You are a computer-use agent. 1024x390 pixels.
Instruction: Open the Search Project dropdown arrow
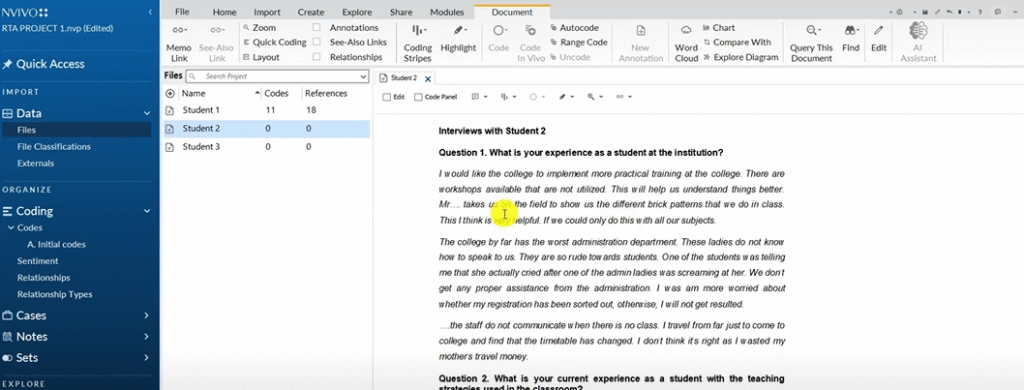pos(364,76)
